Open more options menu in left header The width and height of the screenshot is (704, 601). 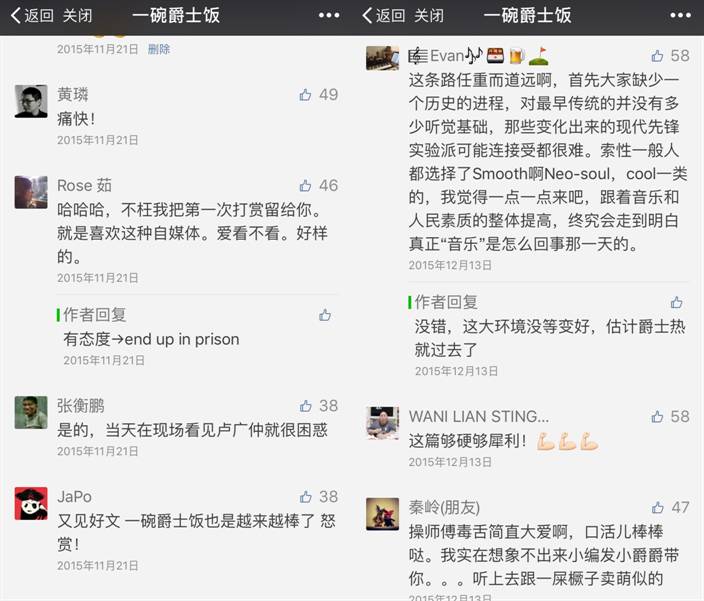pyautogui.click(x=329, y=16)
